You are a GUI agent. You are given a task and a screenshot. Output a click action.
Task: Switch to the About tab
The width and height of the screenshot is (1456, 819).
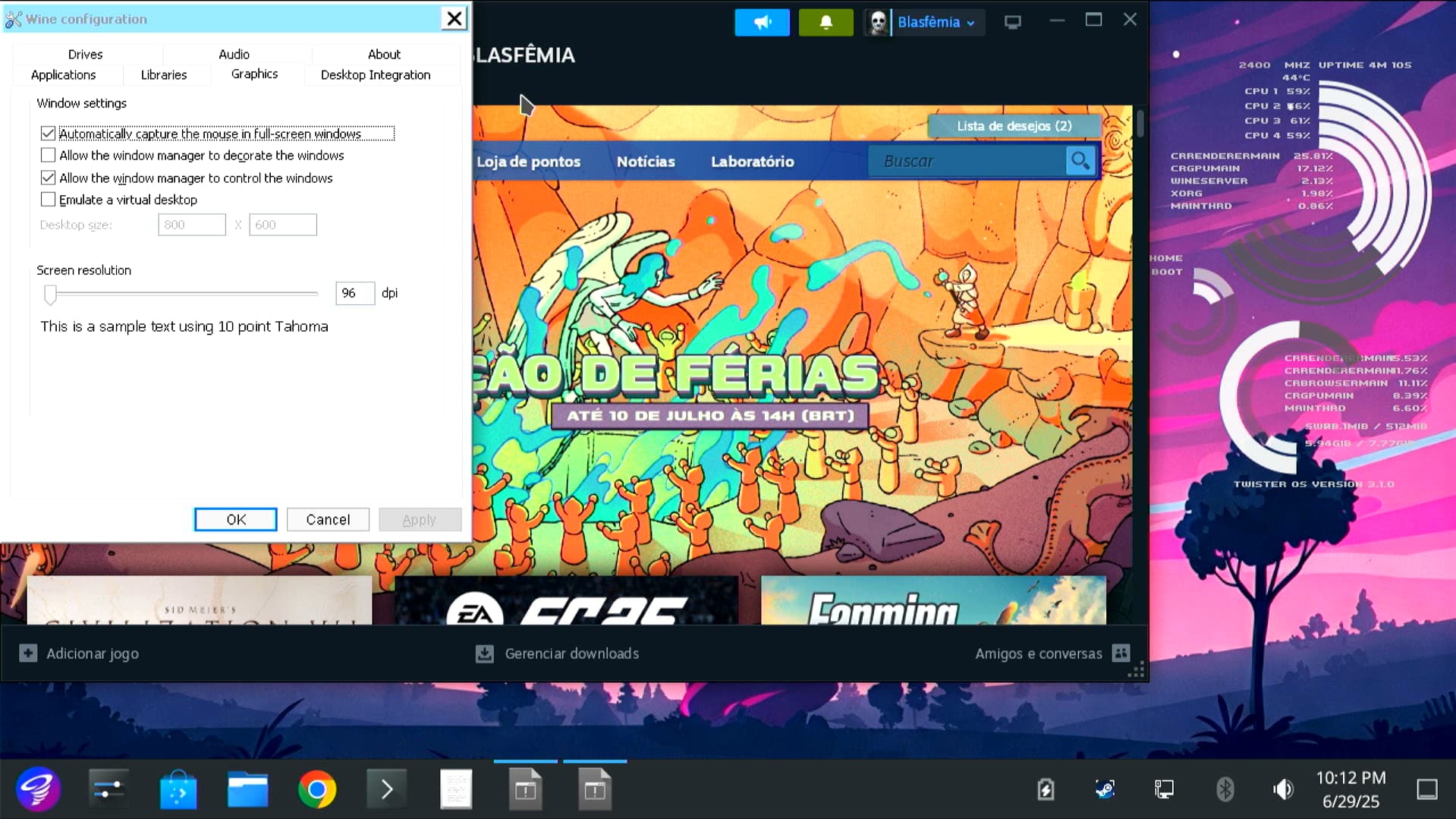pos(384,54)
